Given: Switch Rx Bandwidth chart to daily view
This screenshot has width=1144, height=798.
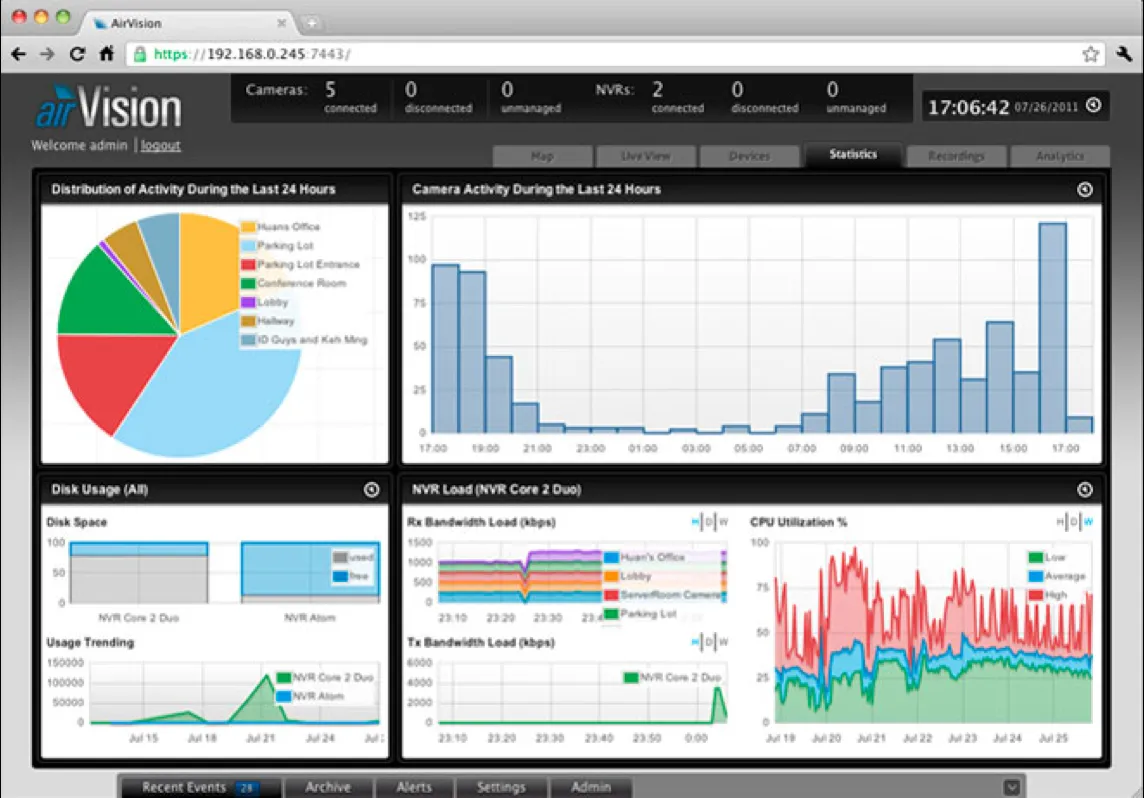Looking at the screenshot, I should pos(710,522).
